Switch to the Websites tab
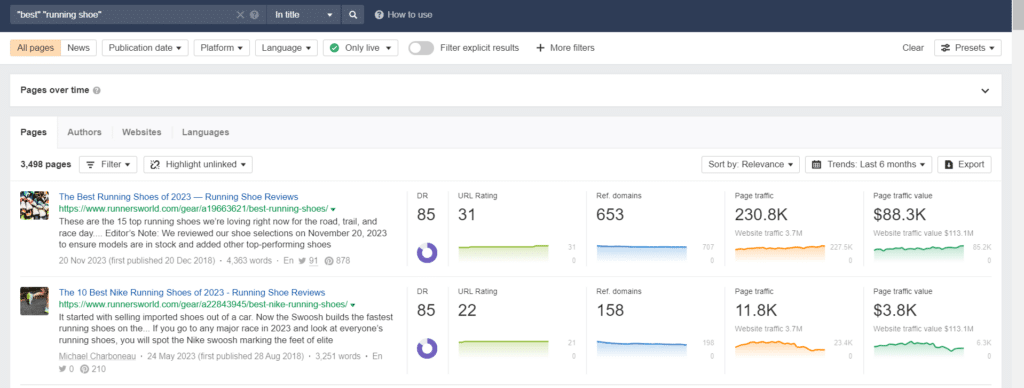 point(142,132)
